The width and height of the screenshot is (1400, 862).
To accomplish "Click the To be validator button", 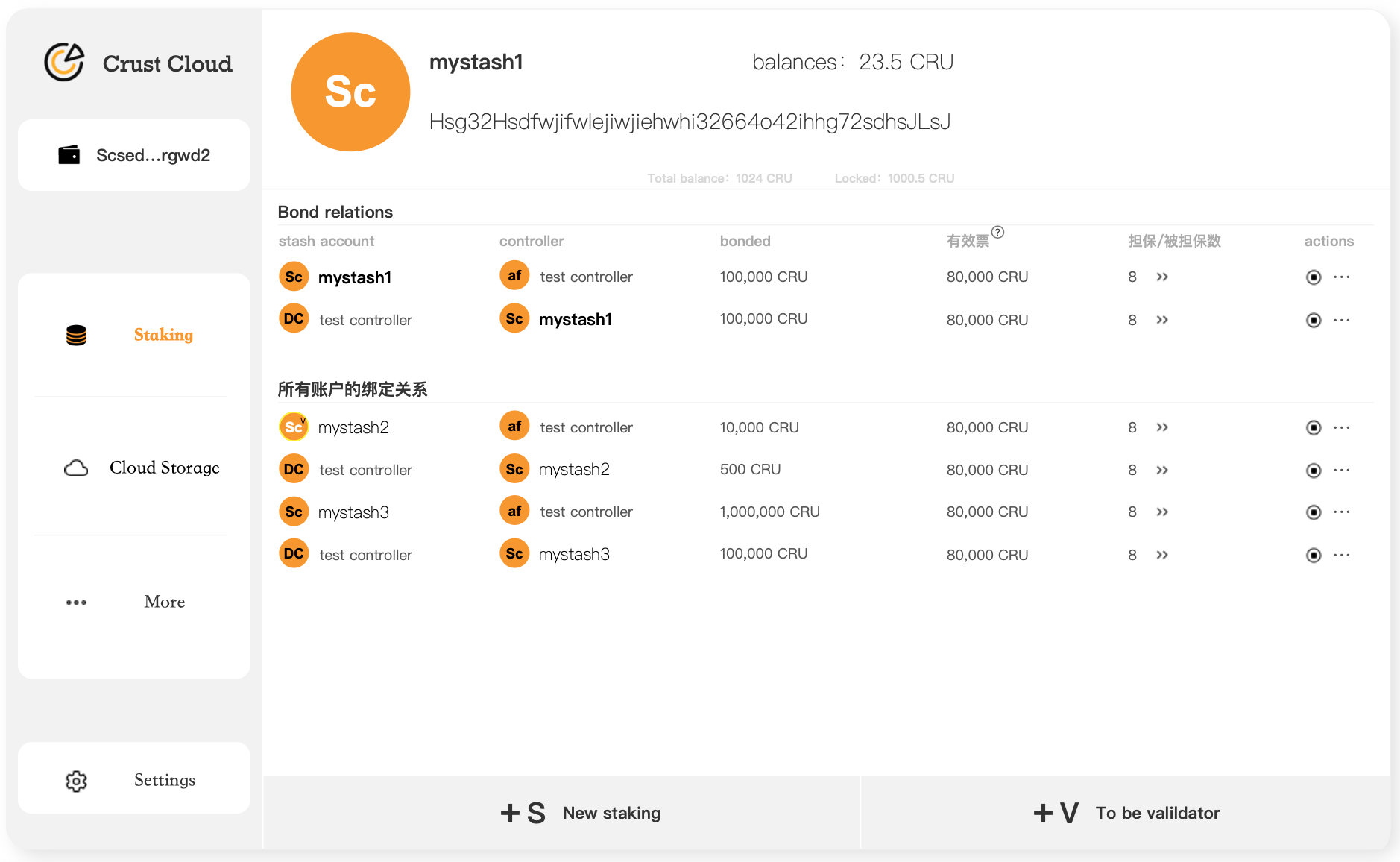I will (x=1126, y=813).
